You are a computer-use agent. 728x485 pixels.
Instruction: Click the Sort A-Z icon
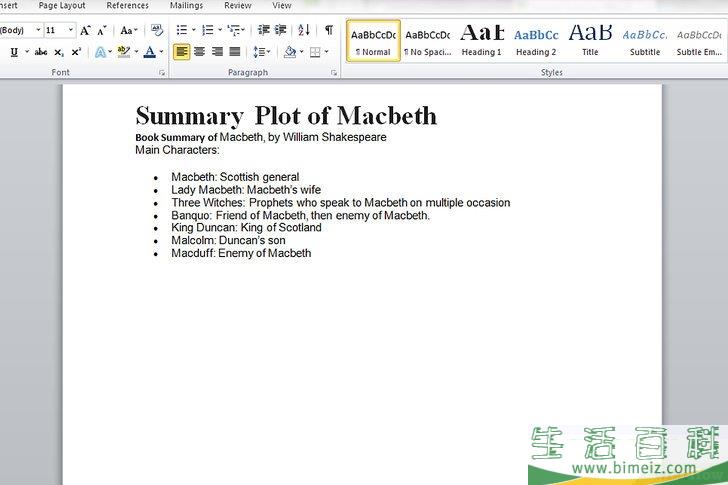coord(304,31)
